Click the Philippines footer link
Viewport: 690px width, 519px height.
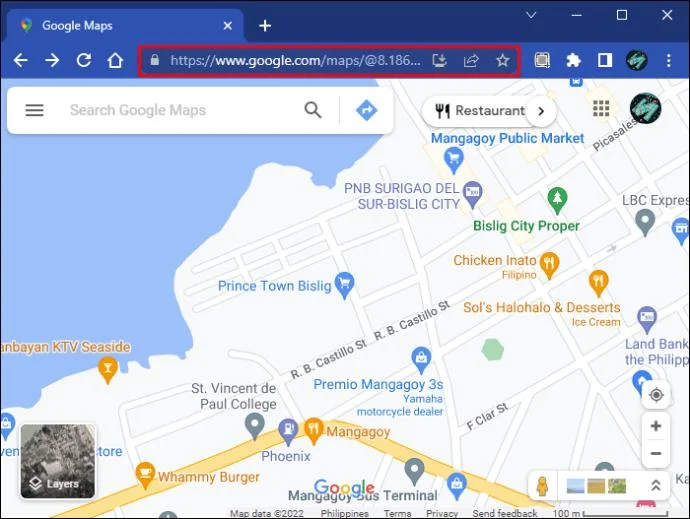tap(345, 513)
